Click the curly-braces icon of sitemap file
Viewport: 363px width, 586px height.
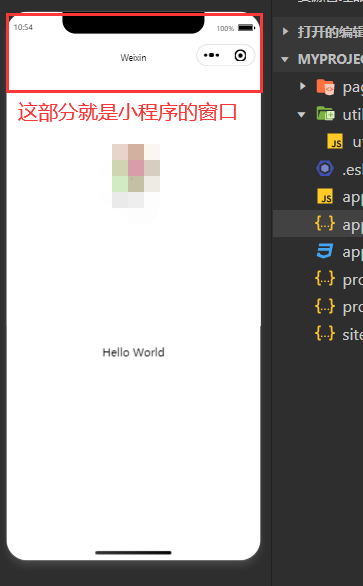click(x=324, y=333)
